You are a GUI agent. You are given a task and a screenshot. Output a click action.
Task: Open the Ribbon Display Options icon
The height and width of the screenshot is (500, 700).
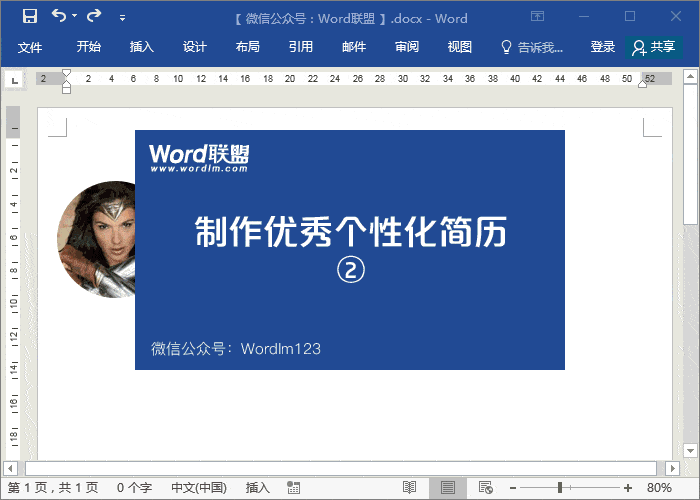click(x=538, y=17)
